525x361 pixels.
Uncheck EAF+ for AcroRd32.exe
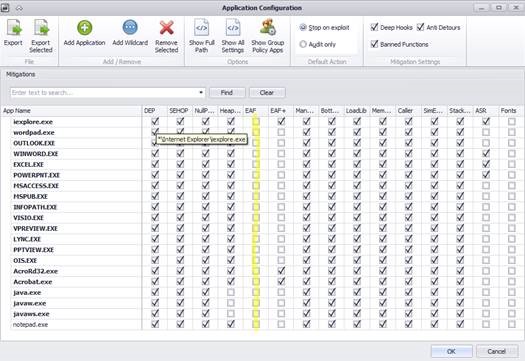tap(281, 271)
